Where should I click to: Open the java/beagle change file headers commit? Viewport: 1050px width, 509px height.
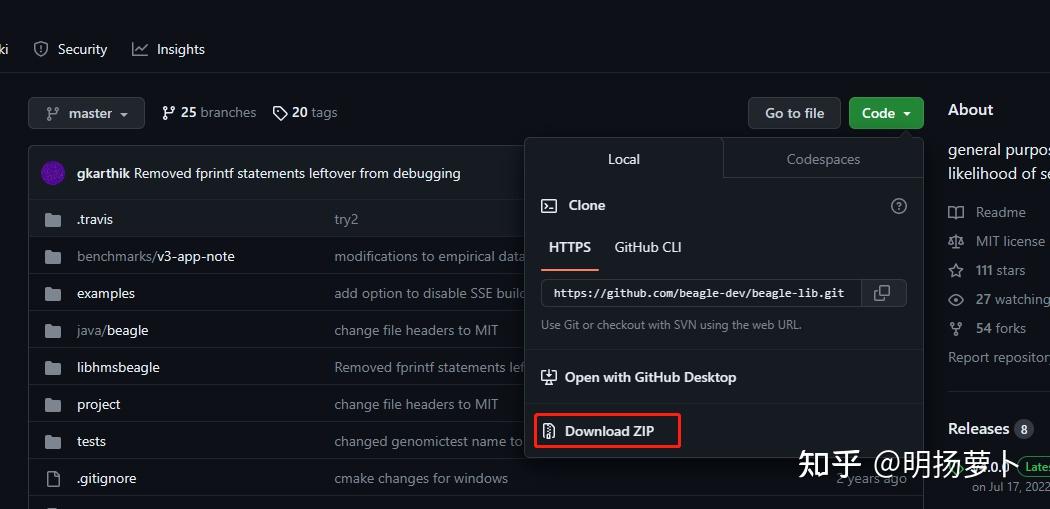[416, 330]
